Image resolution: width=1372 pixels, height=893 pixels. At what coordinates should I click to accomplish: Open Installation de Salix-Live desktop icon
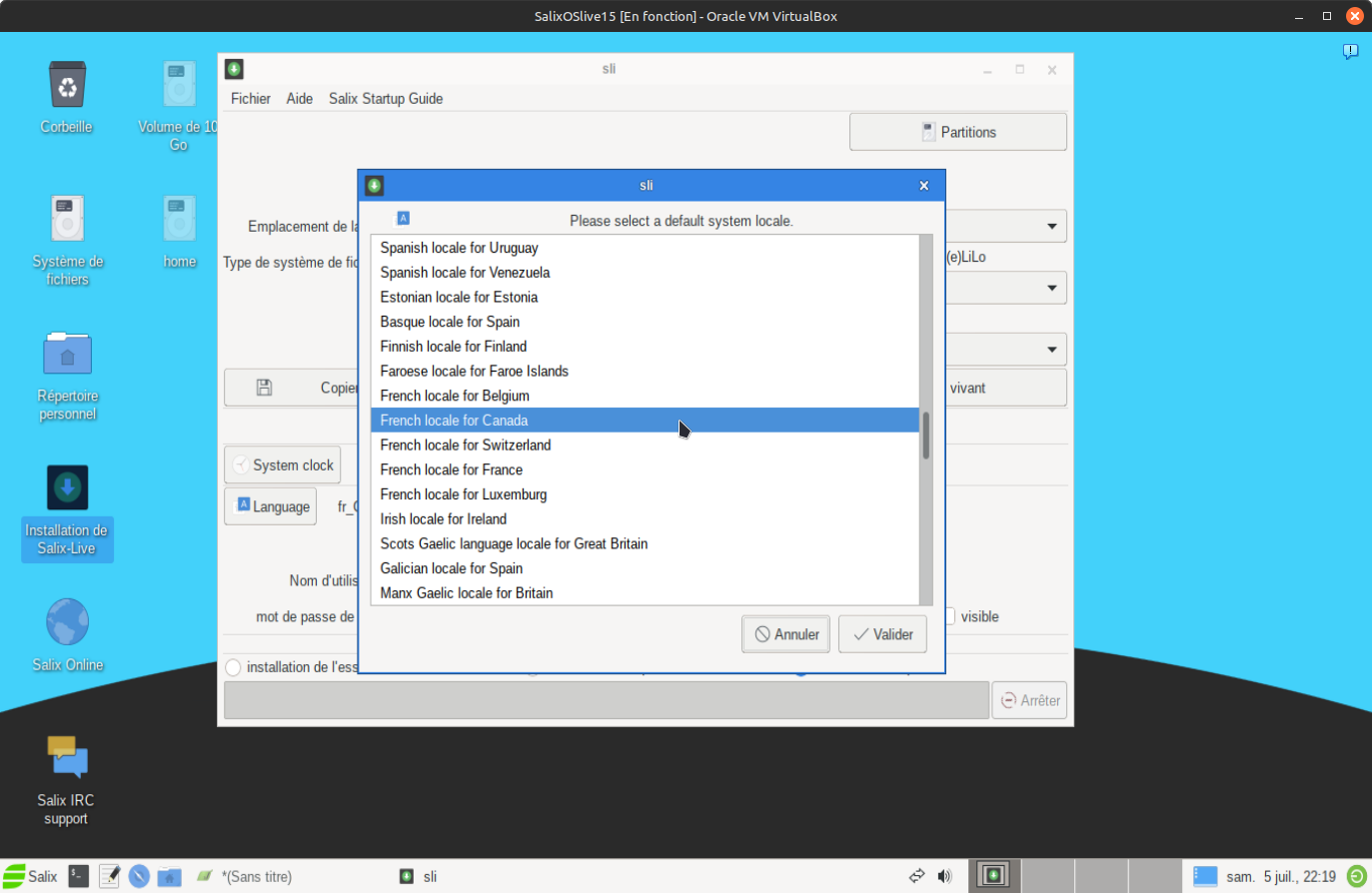67,489
